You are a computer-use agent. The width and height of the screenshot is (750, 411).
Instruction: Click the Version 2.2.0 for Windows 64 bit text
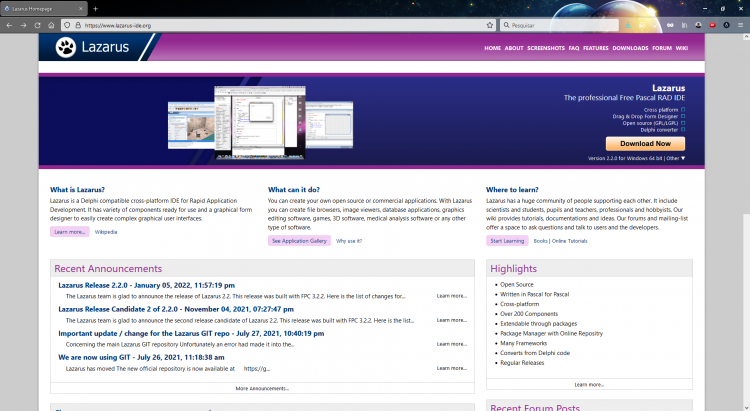point(625,158)
